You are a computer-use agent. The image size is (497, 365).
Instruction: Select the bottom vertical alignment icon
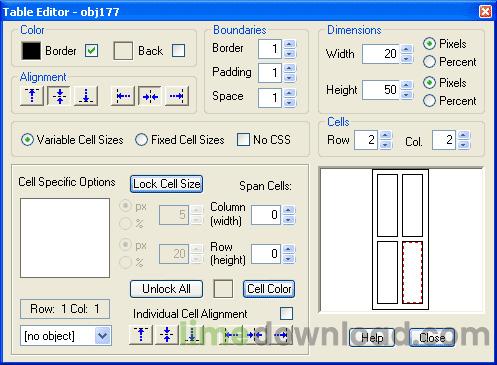[86, 96]
